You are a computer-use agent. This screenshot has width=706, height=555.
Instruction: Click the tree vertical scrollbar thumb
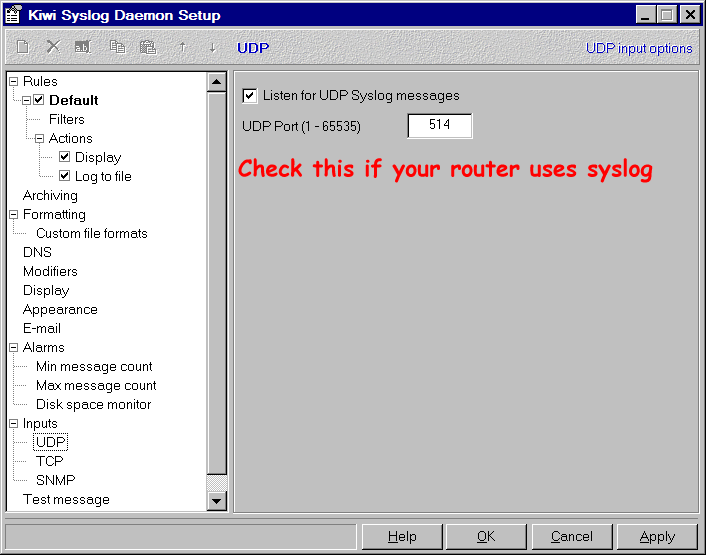pyautogui.click(x=217, y=283)
